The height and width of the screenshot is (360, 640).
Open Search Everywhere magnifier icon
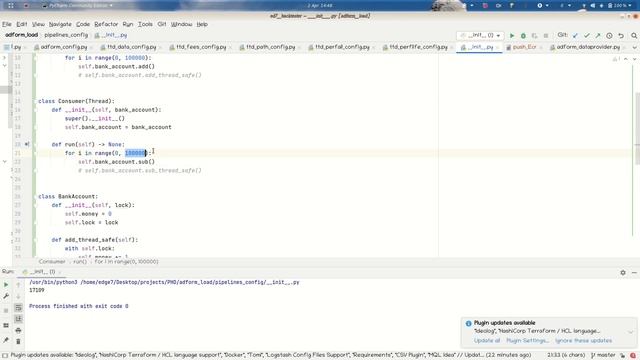click(634, 36)
